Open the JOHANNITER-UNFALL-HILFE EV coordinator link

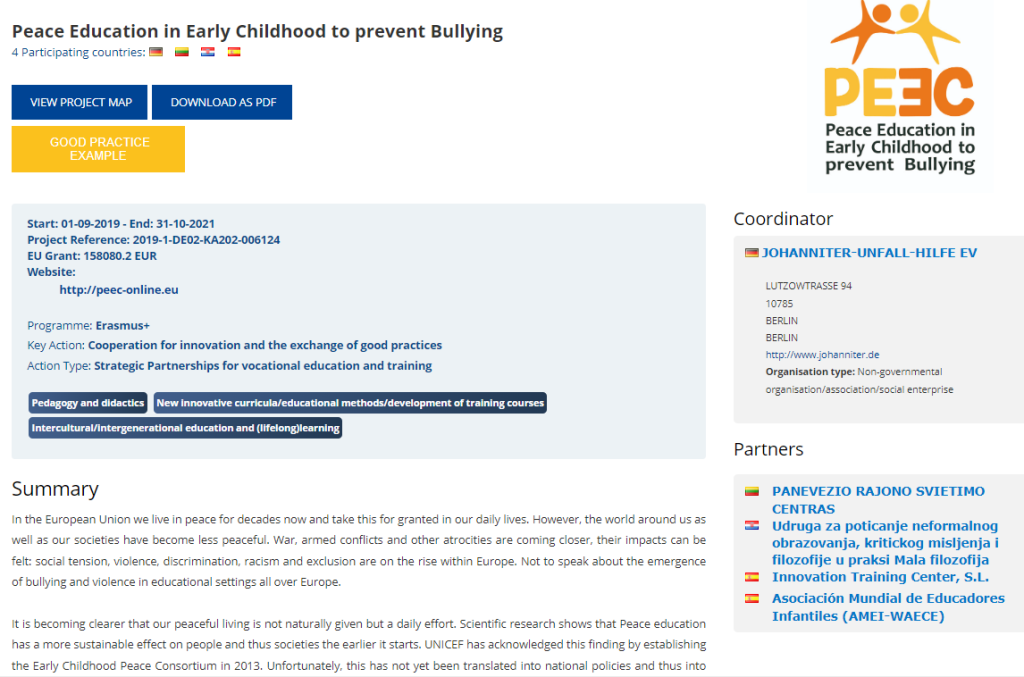(x=869, y=253)
